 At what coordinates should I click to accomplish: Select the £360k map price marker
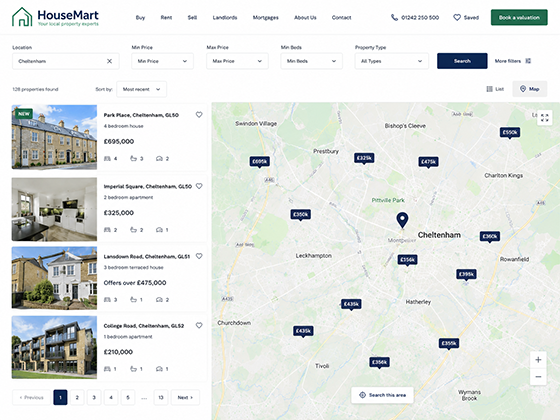(x=490, y=236)
